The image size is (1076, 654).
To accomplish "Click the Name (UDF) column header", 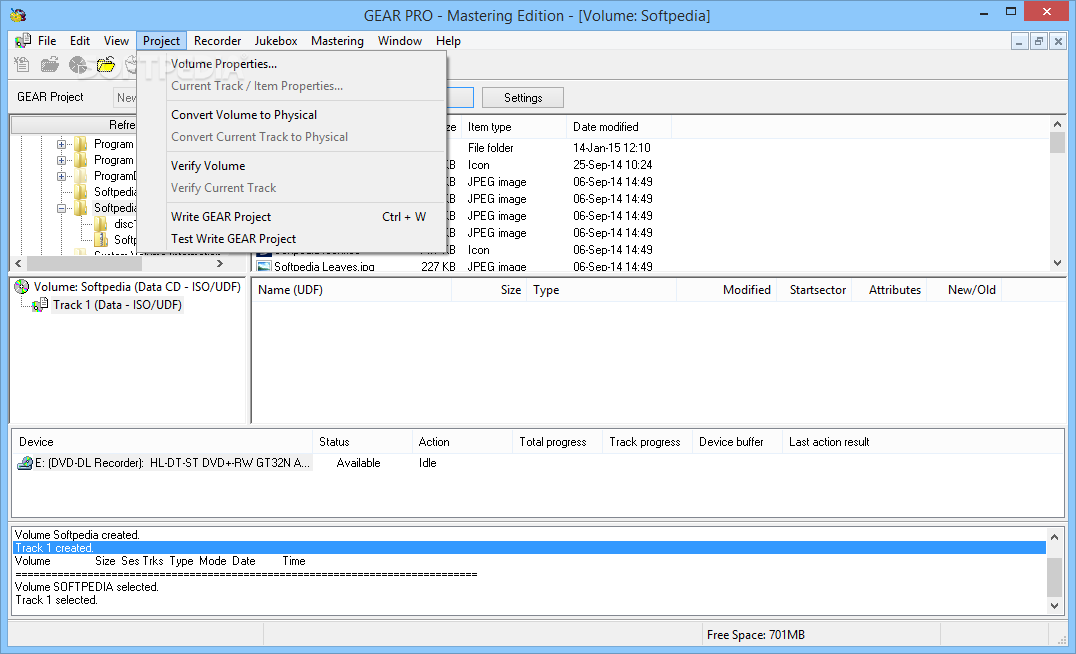I will click(352, 290).
